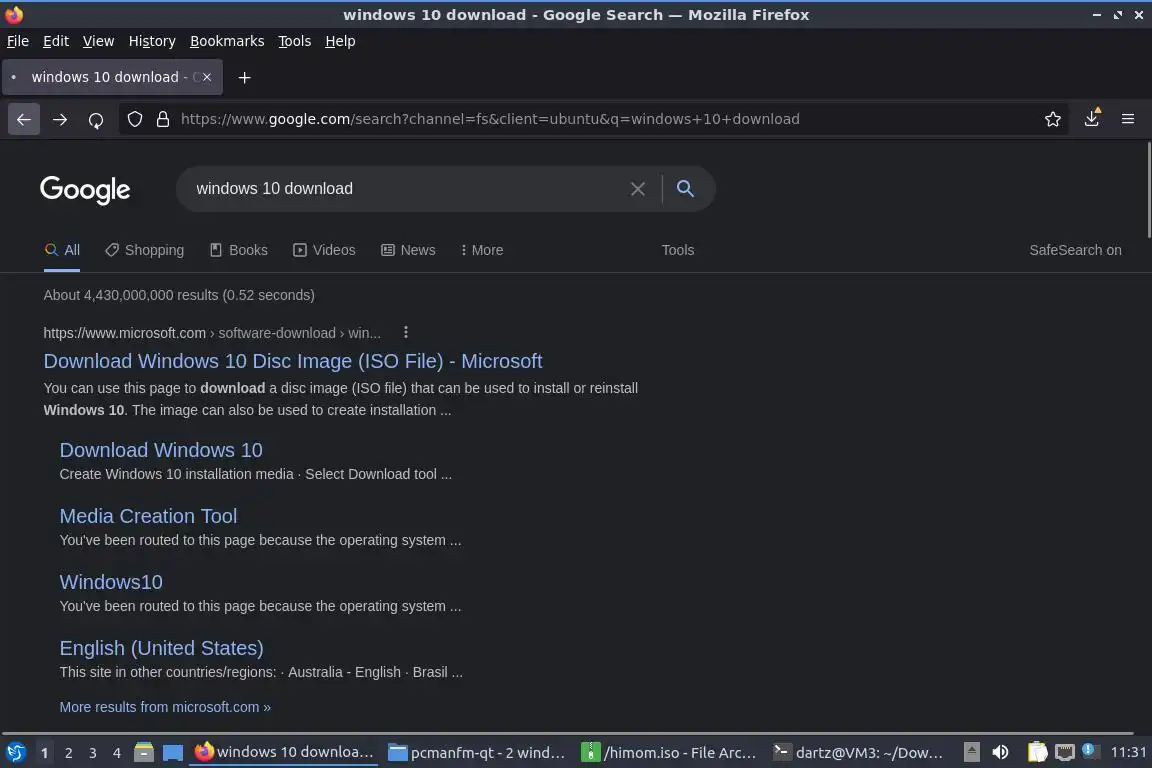Reload the current page

pos(96,119)
